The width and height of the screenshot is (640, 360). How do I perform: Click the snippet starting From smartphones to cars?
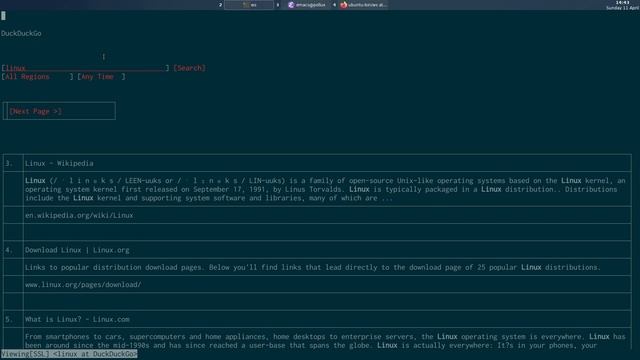point(325,341)
